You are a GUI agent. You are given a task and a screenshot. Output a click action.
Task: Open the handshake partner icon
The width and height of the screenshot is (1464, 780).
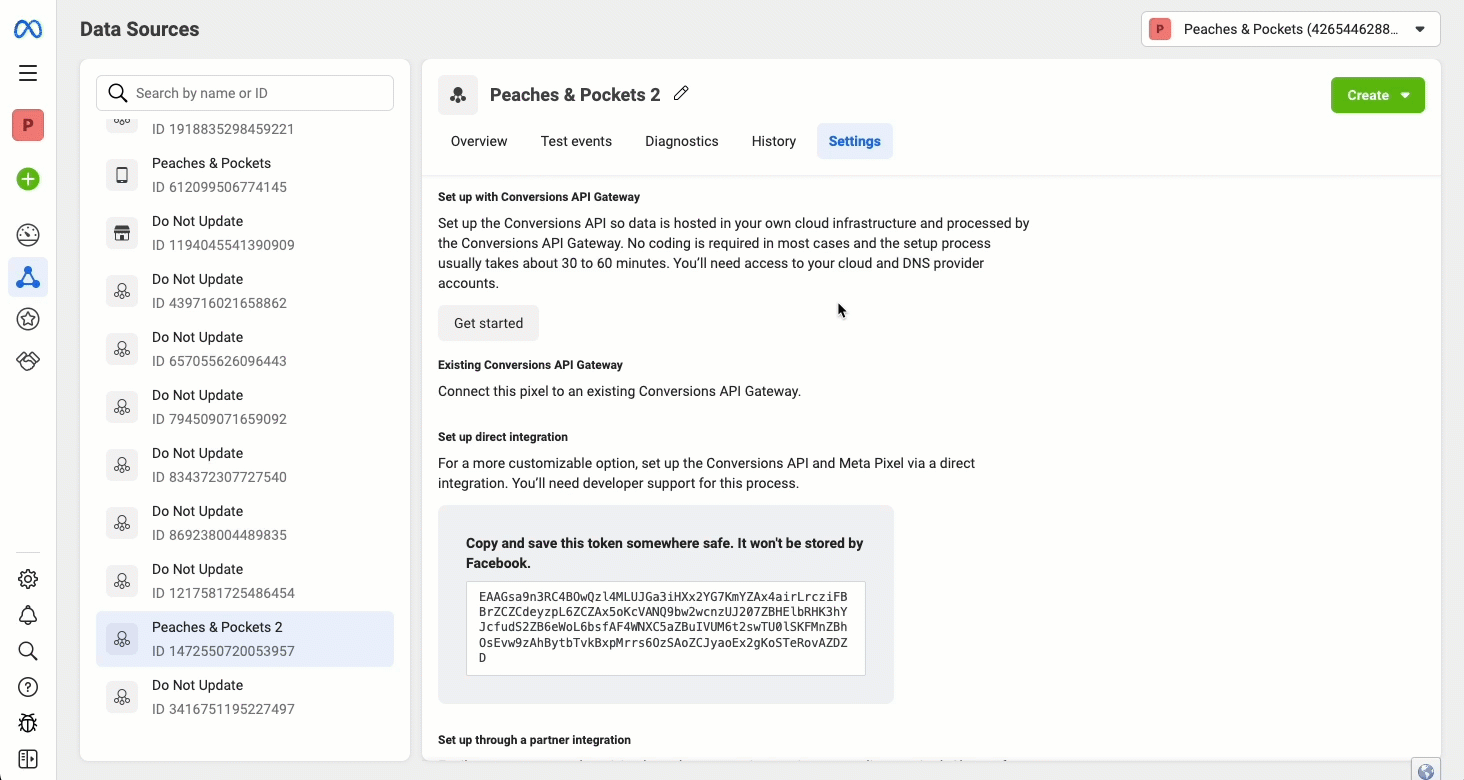pos(28,361)
